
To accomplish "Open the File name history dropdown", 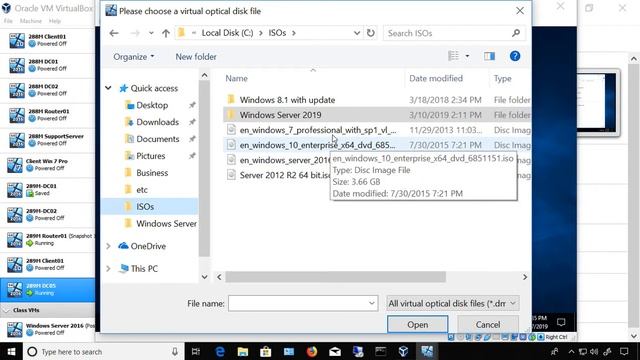I will 371,303.
